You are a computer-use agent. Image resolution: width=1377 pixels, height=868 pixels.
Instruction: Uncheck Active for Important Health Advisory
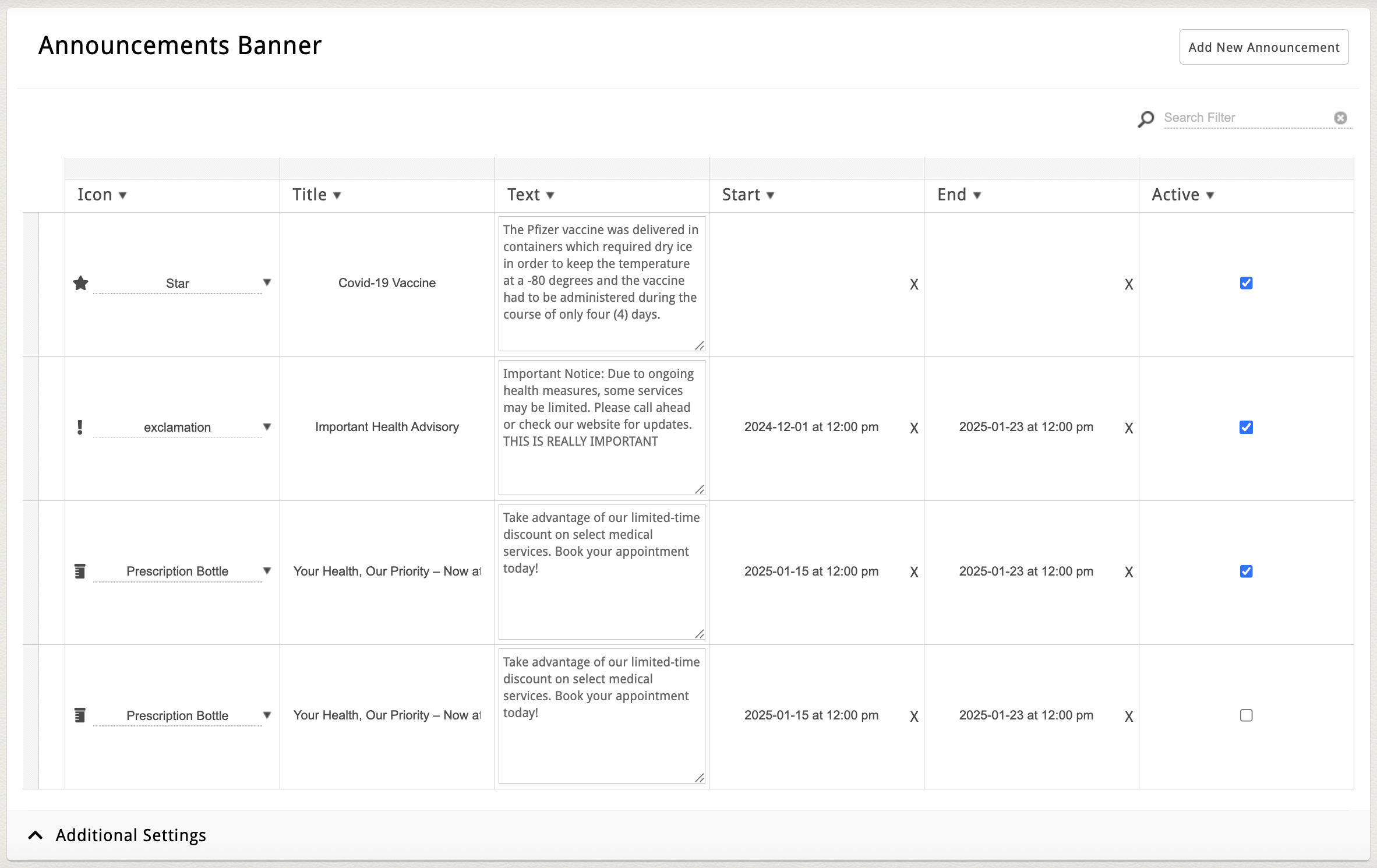point(1246,427)
